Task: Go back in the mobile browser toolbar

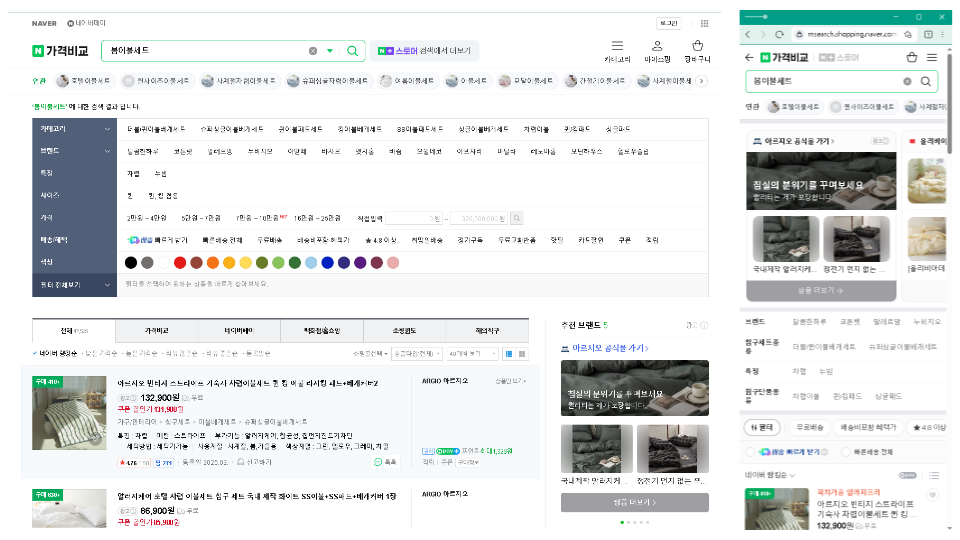Action: [x=748, y=34]
